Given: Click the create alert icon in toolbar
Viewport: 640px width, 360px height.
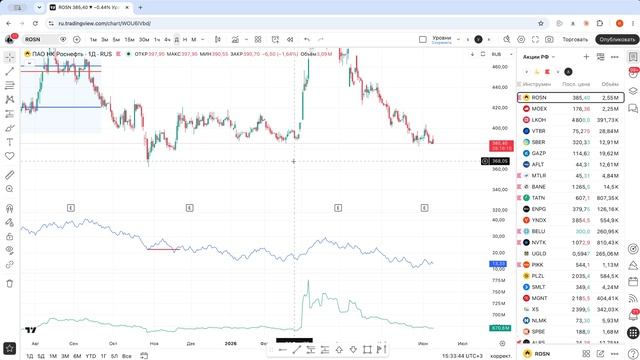Looking at the screenshot, I should pyautogui.click(x=276, y=40).
